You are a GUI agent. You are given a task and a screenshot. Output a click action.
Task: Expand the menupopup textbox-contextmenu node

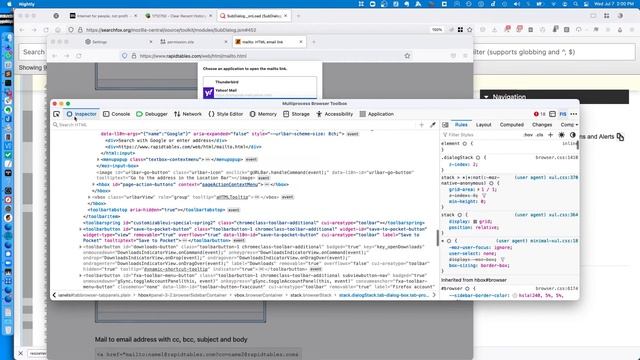point(98,160)
